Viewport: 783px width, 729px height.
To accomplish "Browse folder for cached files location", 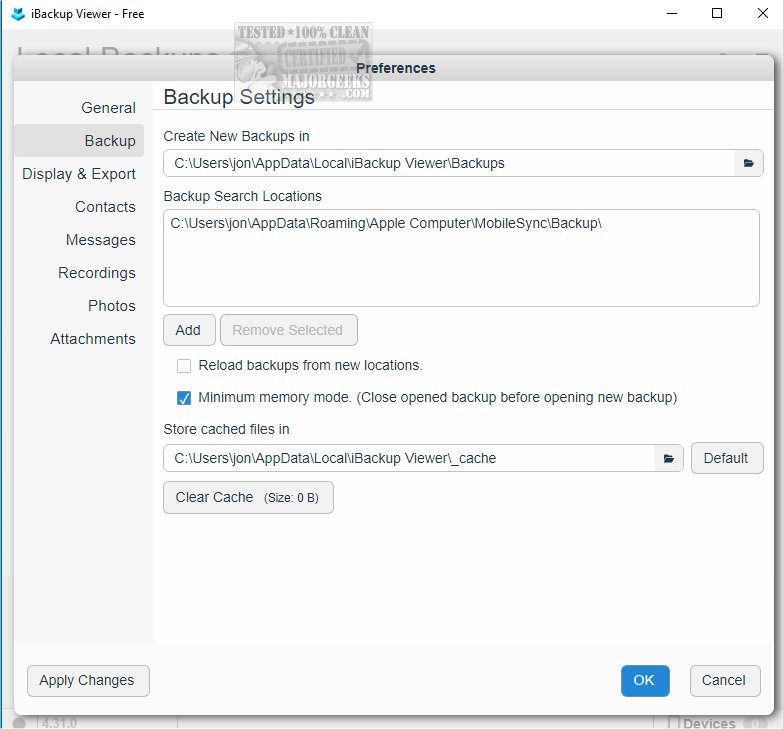I will point(669,458).
